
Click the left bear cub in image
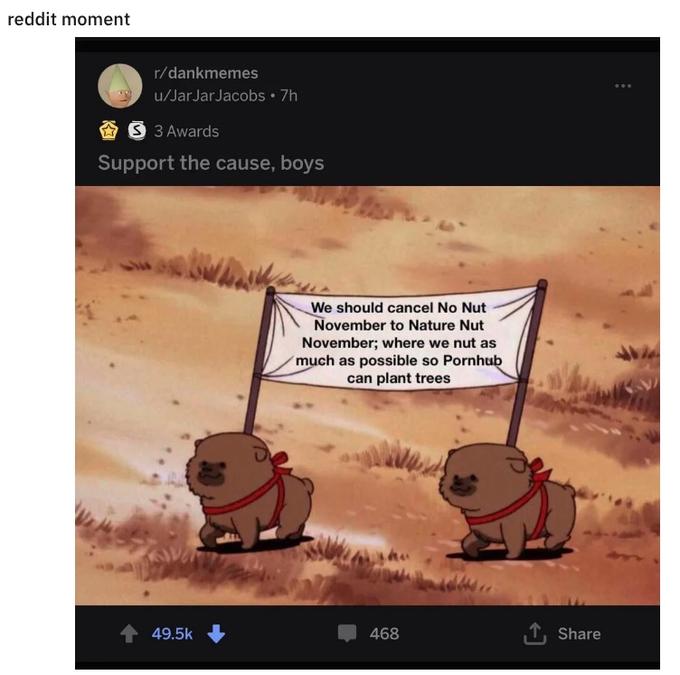pos(249,490)
